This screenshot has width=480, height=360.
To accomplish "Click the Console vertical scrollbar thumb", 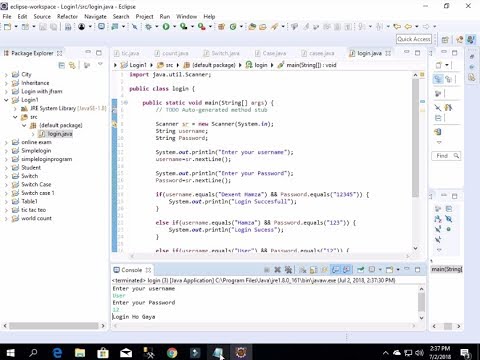I will [421, 302].
